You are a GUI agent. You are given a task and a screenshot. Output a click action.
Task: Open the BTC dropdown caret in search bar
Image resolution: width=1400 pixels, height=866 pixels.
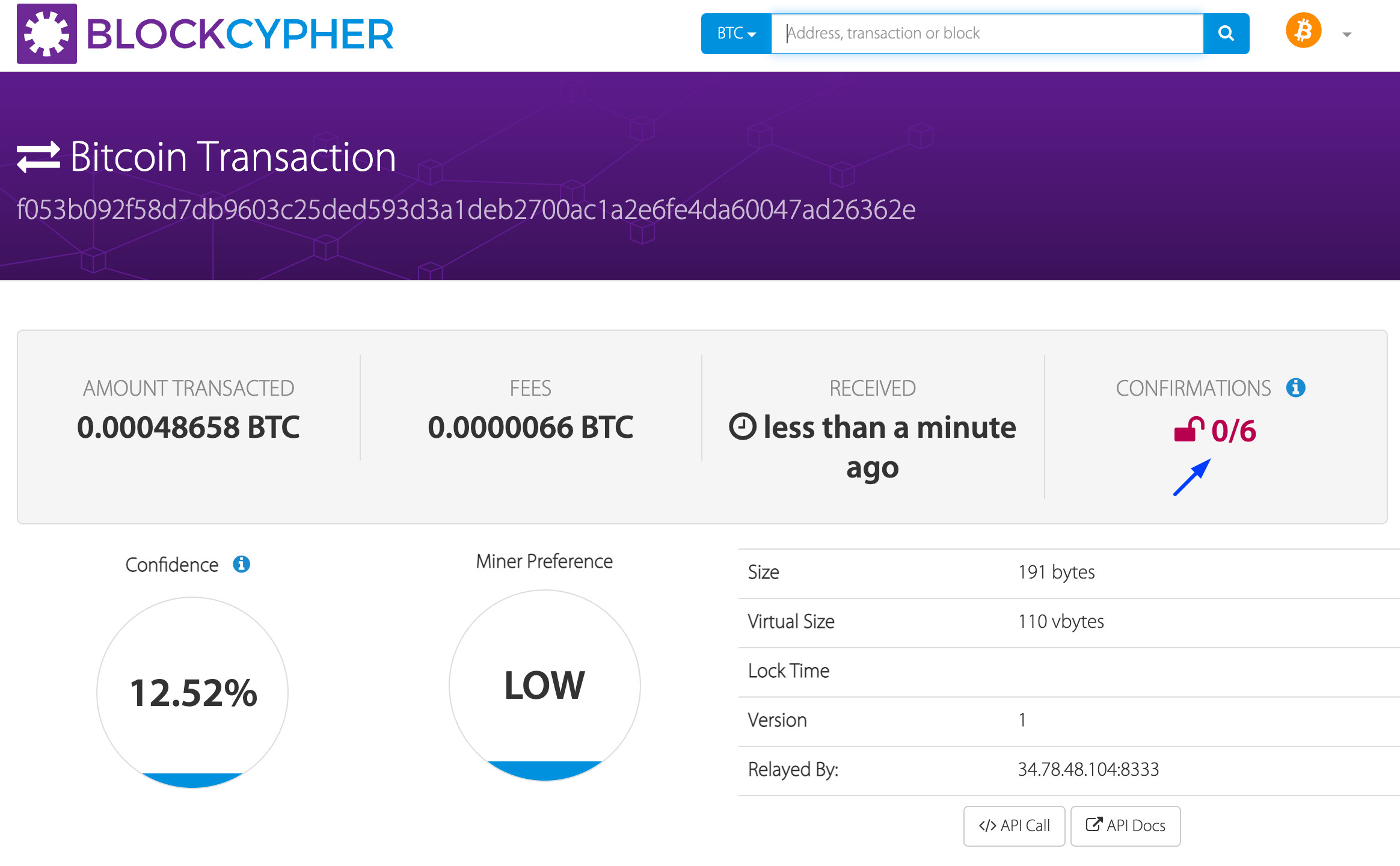(x=751, y=34)
